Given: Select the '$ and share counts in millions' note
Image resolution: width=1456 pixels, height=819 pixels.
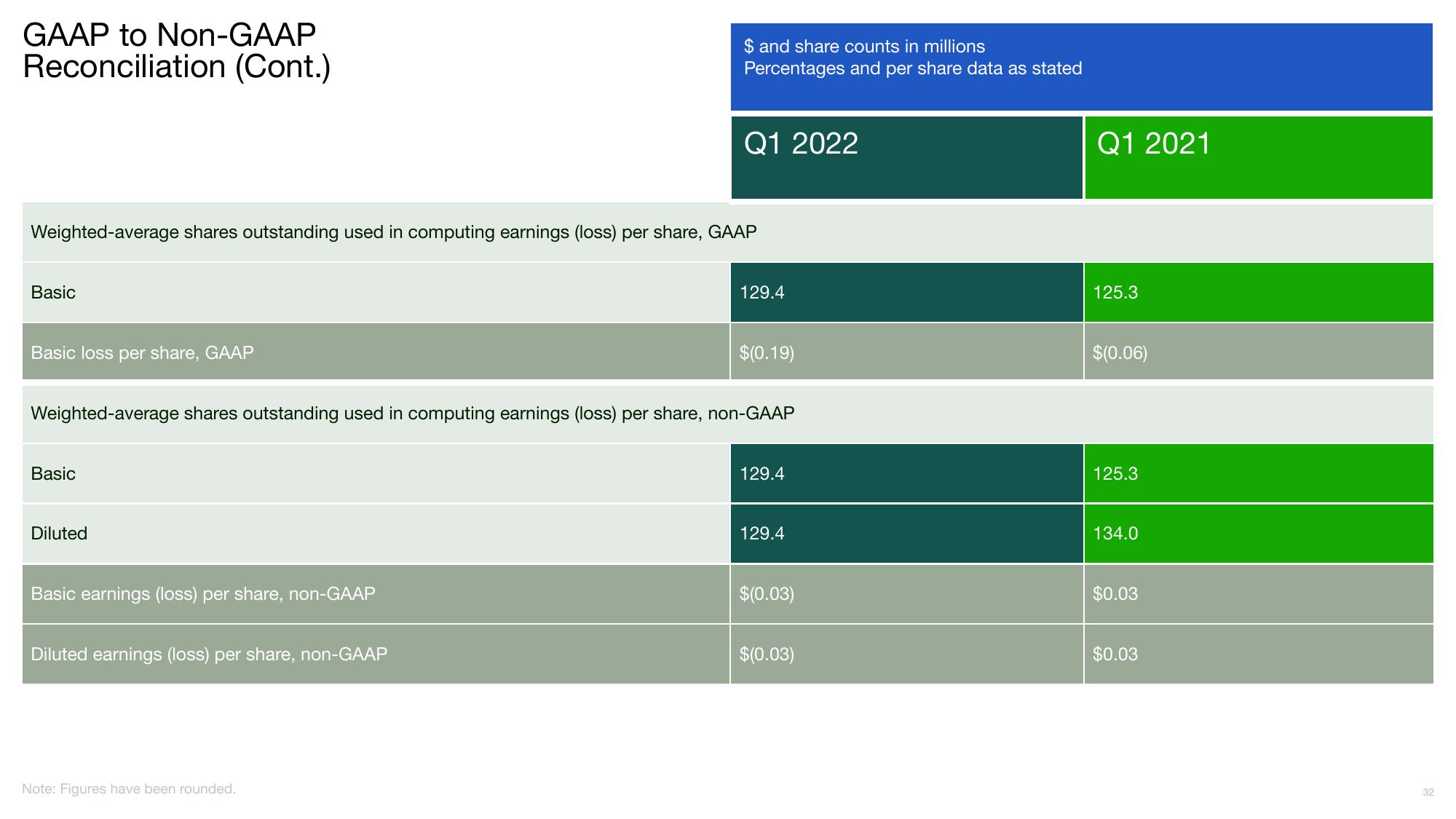Looking at the screenshot, I should click(x=864, y=47).
